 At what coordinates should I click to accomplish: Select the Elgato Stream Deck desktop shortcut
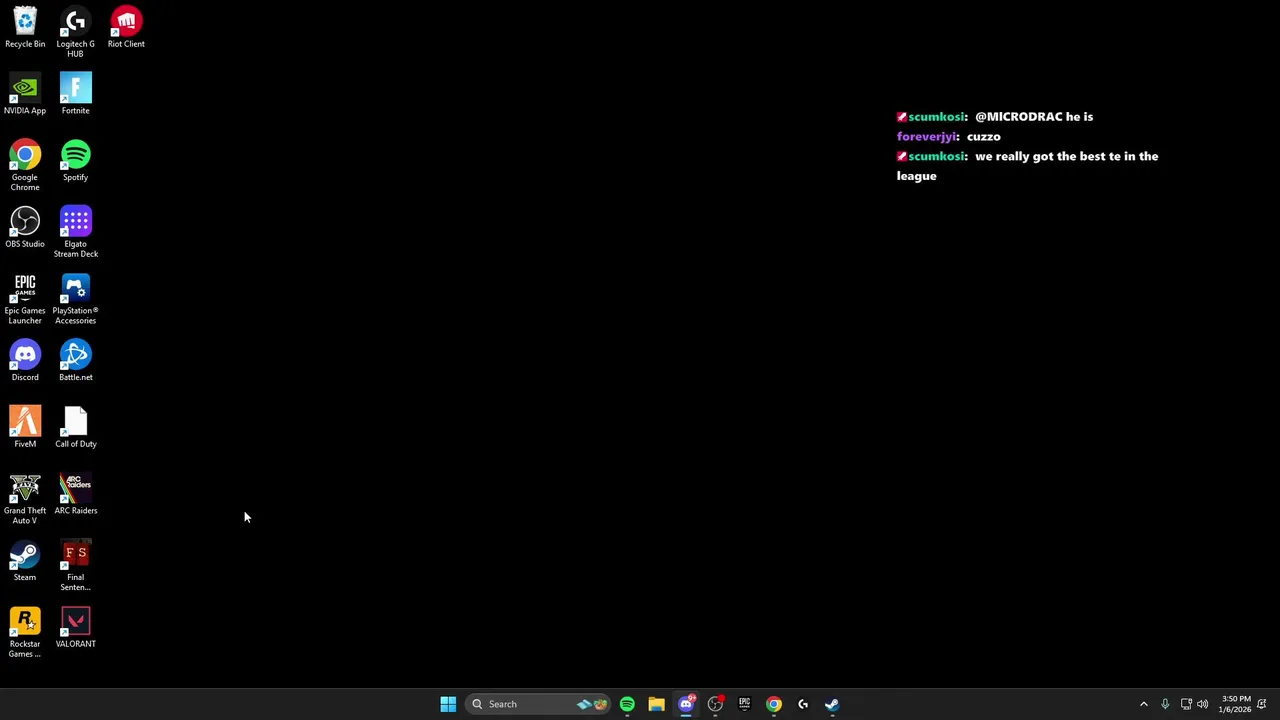(75, 232)
